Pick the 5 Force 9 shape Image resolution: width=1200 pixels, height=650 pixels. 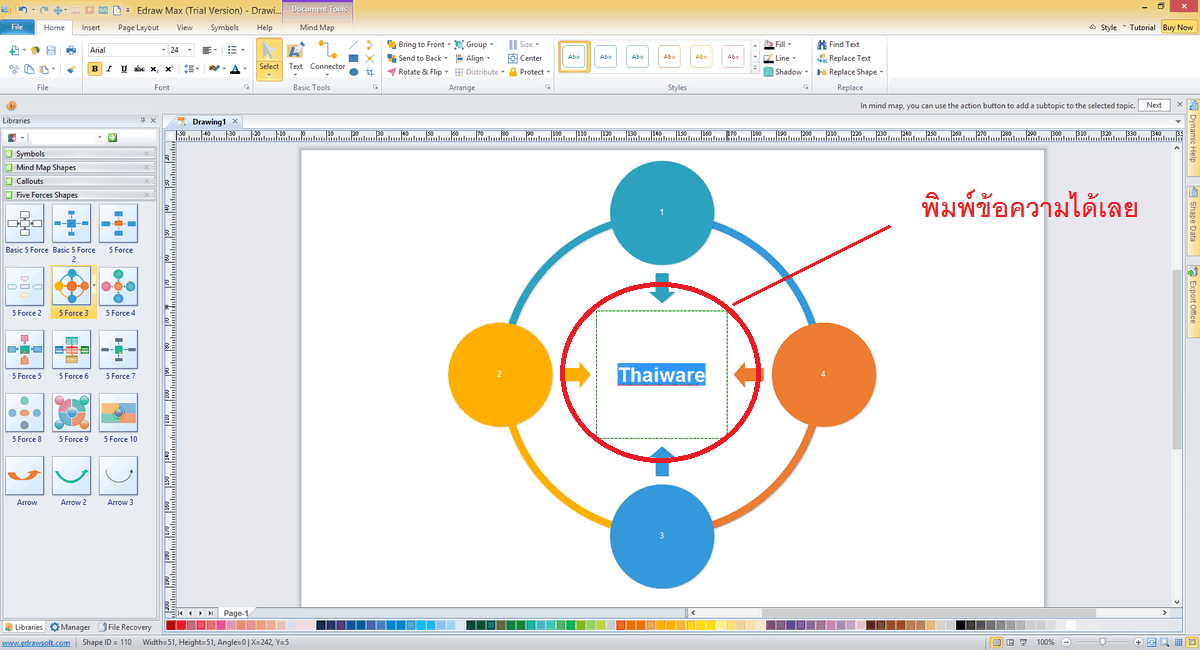pos(73,418)
